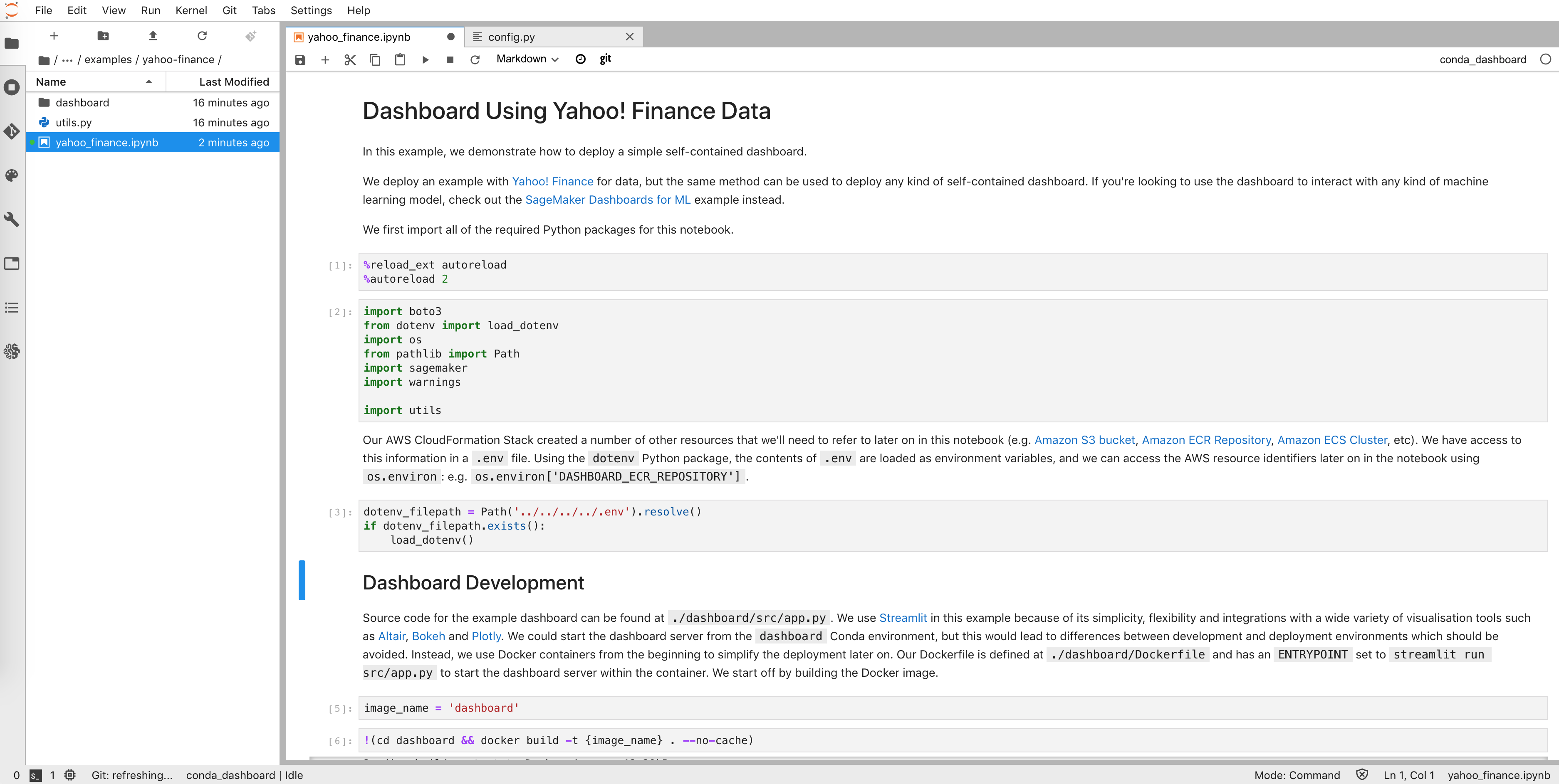Viewport: 1559px width, 784px height.
Task: Cut the selected cell with the scissors icon
Action: 350,59
